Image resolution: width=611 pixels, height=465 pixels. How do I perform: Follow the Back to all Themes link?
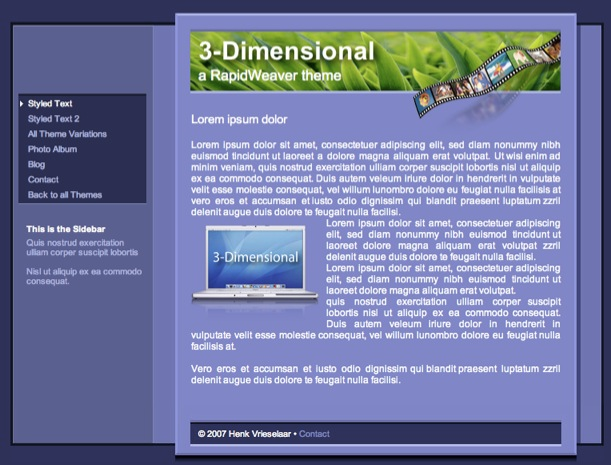click(x=65, y=195)
